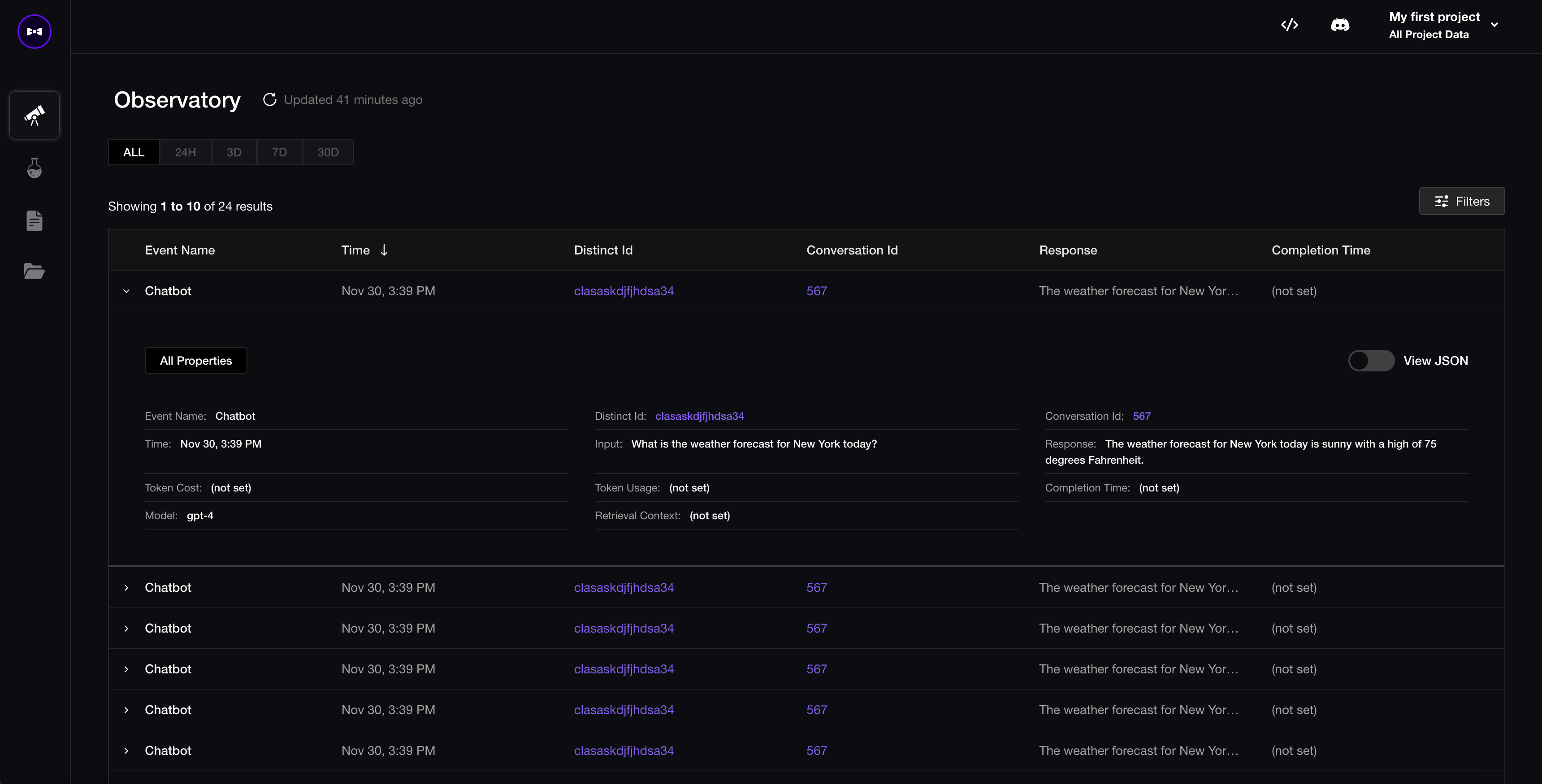
Task: Select the ALL time range tab
Action: 134,152
